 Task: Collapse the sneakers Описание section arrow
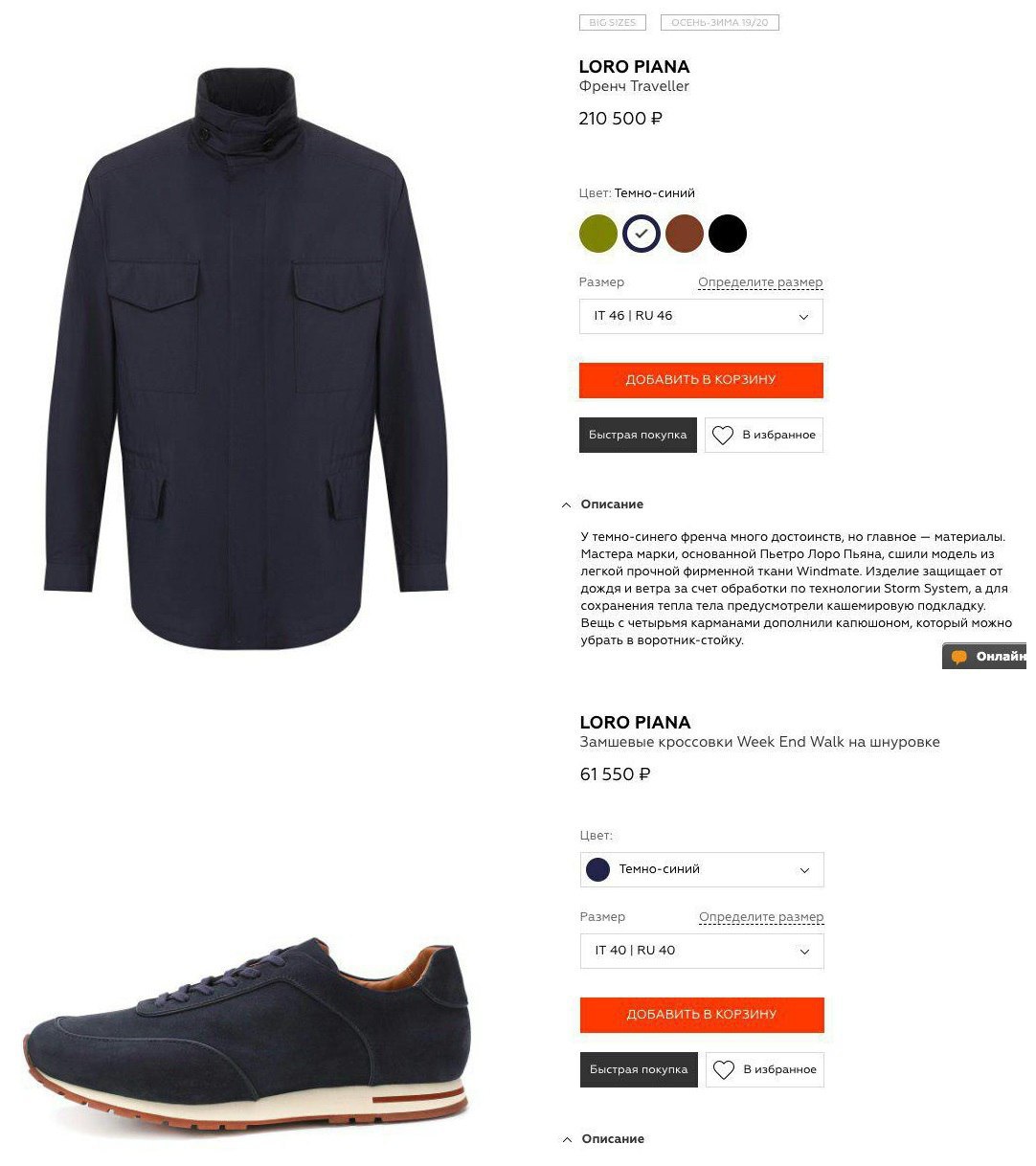567,1140
